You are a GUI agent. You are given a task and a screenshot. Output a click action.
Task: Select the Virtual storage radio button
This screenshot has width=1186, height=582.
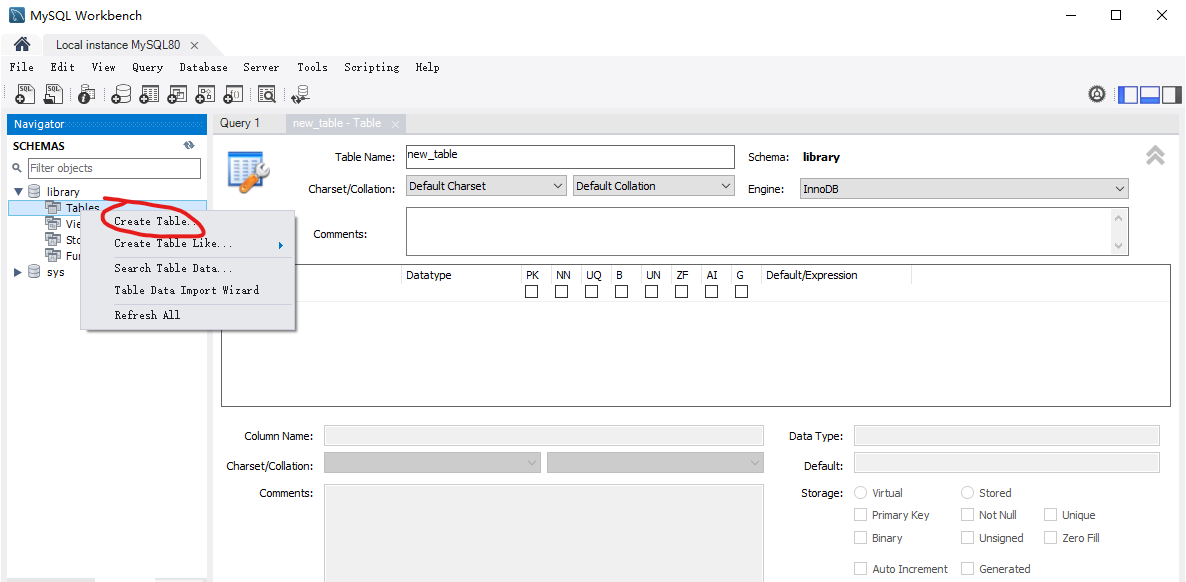[860, 493]
